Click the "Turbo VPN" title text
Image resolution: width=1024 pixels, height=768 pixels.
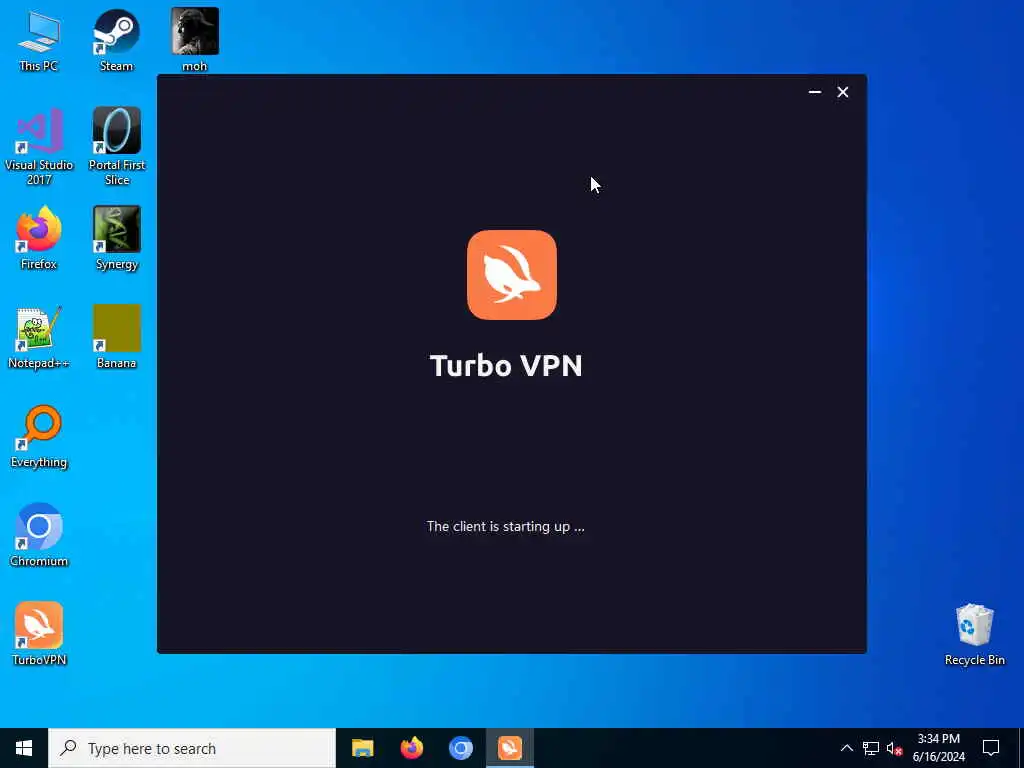(506, 366)
